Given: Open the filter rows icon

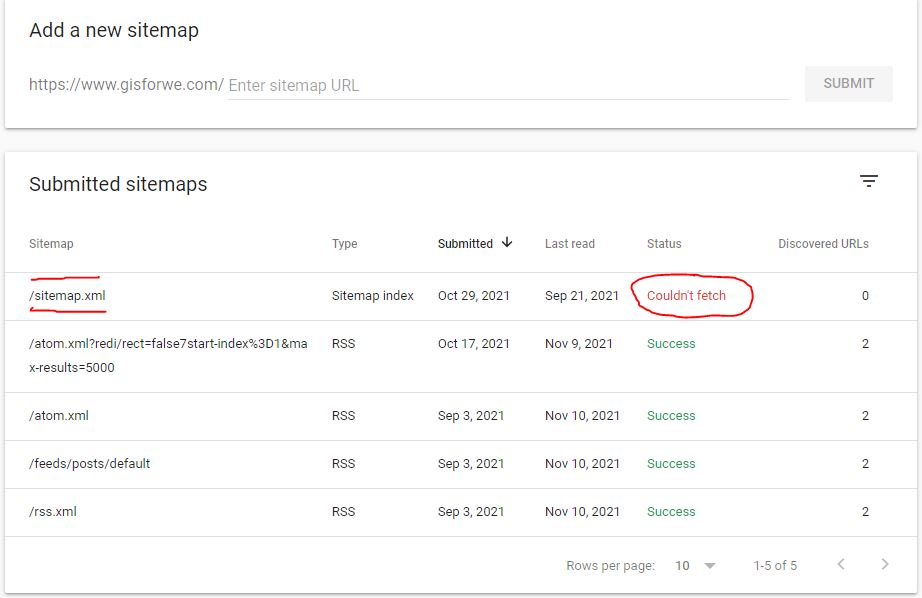Looking at the screenshot, I should click(x=868, y=181).
